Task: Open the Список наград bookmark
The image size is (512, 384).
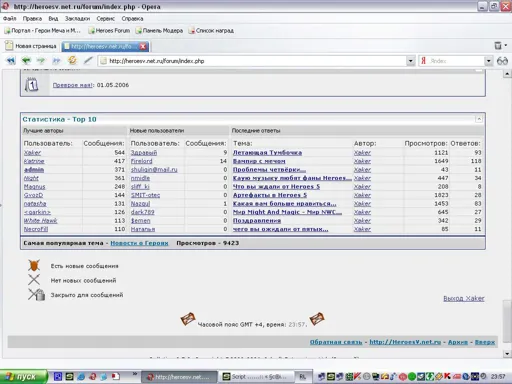Action: pos(211,31)
